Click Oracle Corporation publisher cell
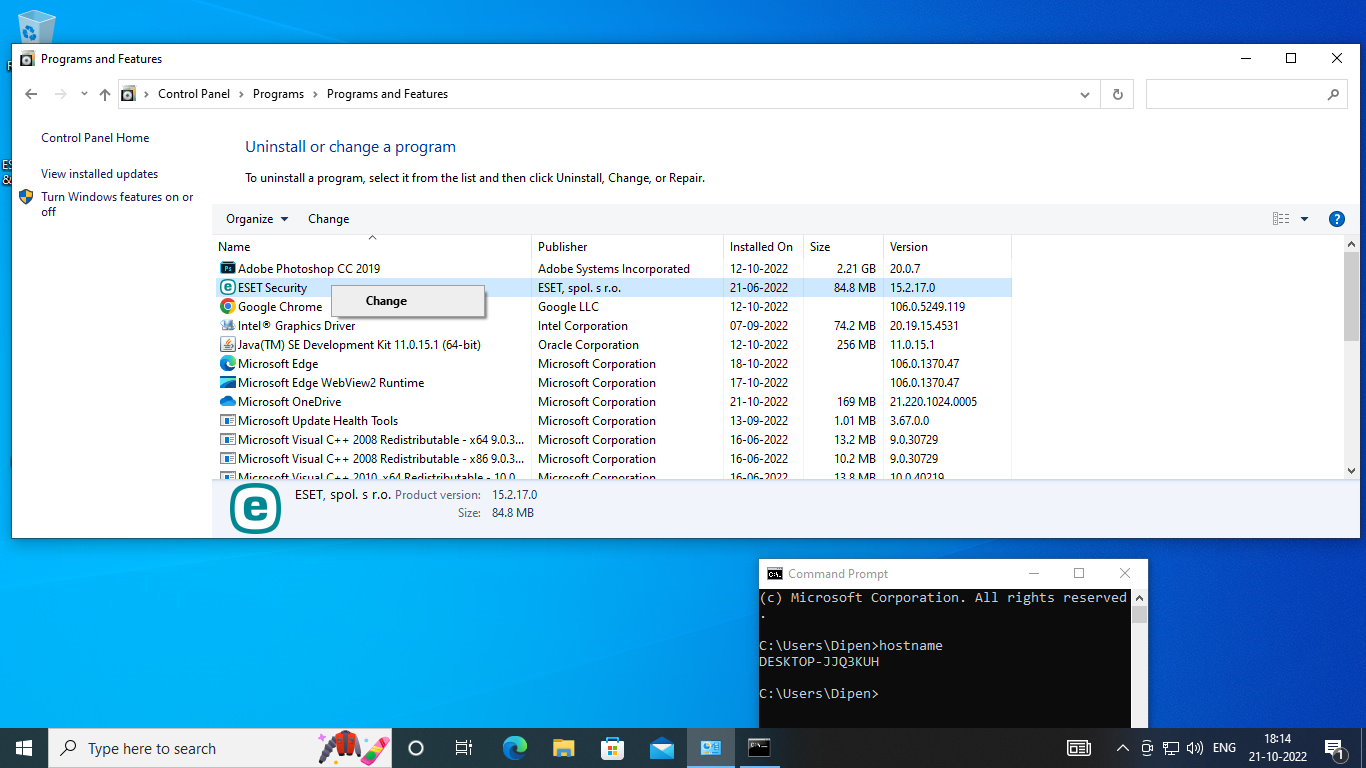The image size is (1366, 768). [x=588, y=344]
